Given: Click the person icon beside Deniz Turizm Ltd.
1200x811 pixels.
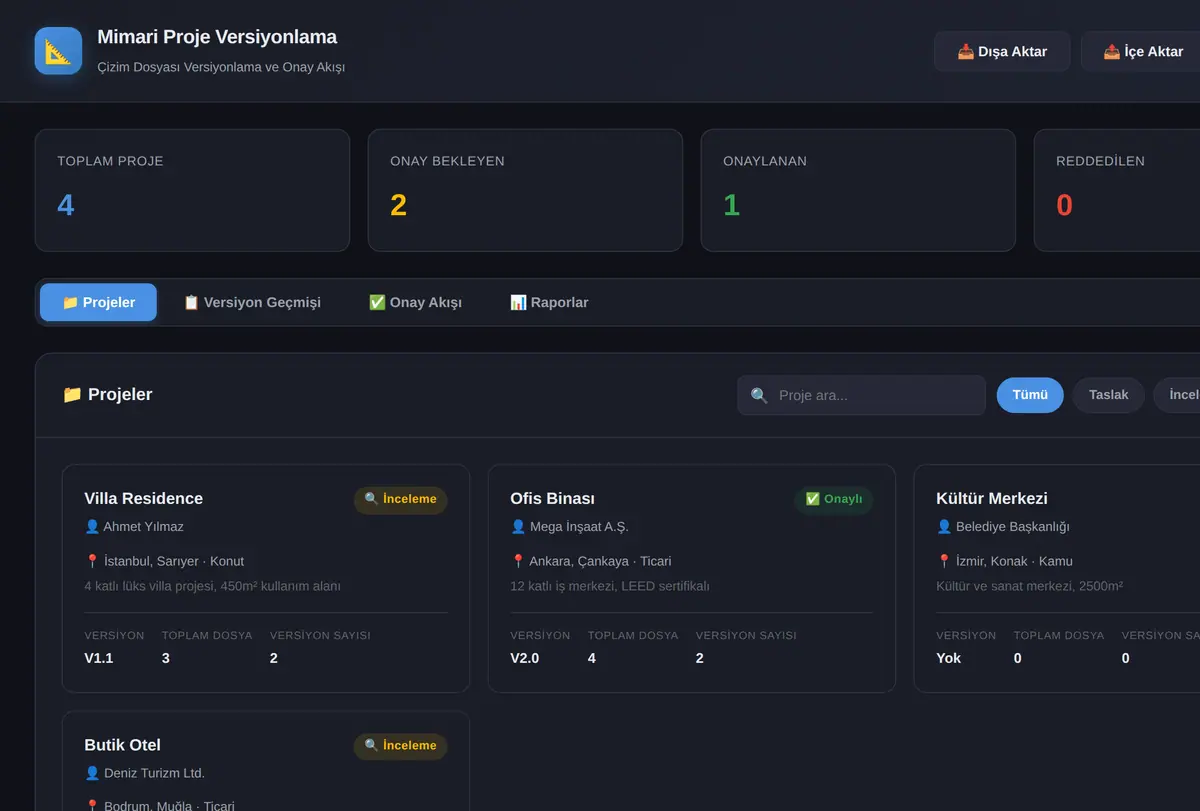Looking at the screenshot, I should 92,773.
